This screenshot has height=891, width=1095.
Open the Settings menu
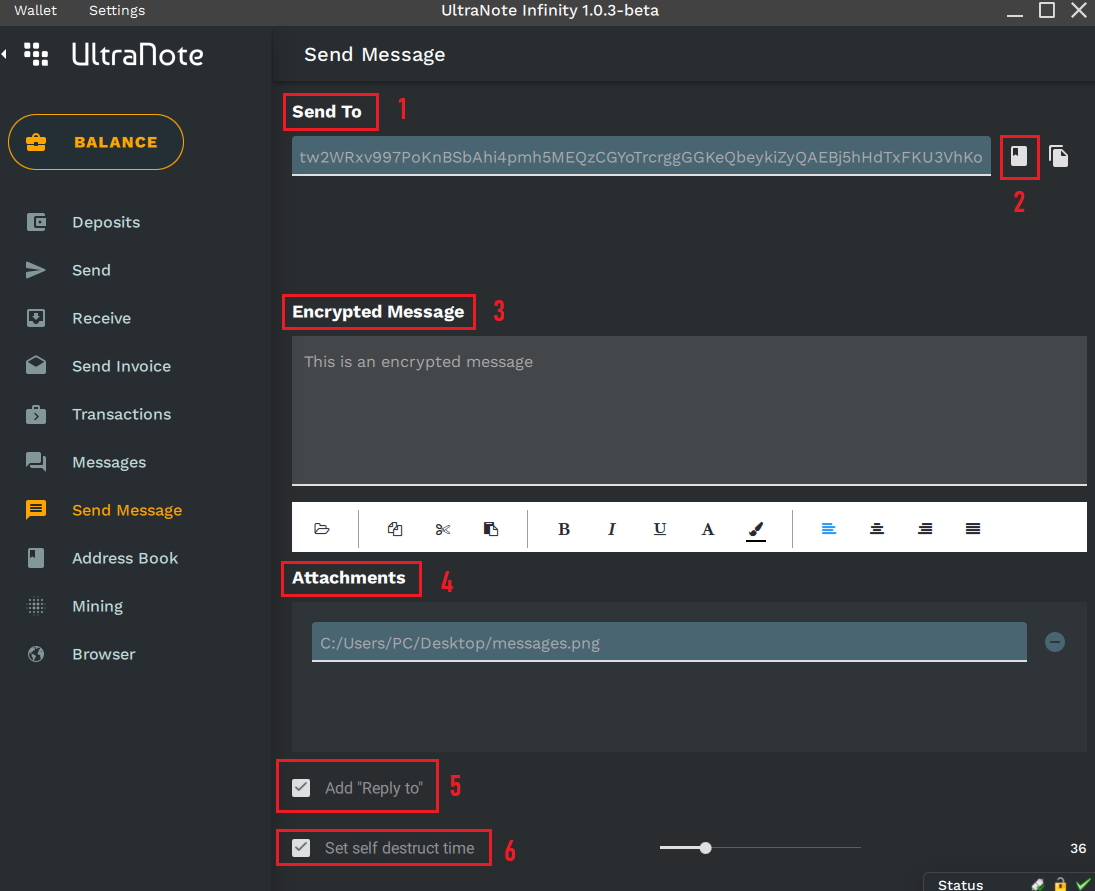pyautogui.click(x=117, y=10)
